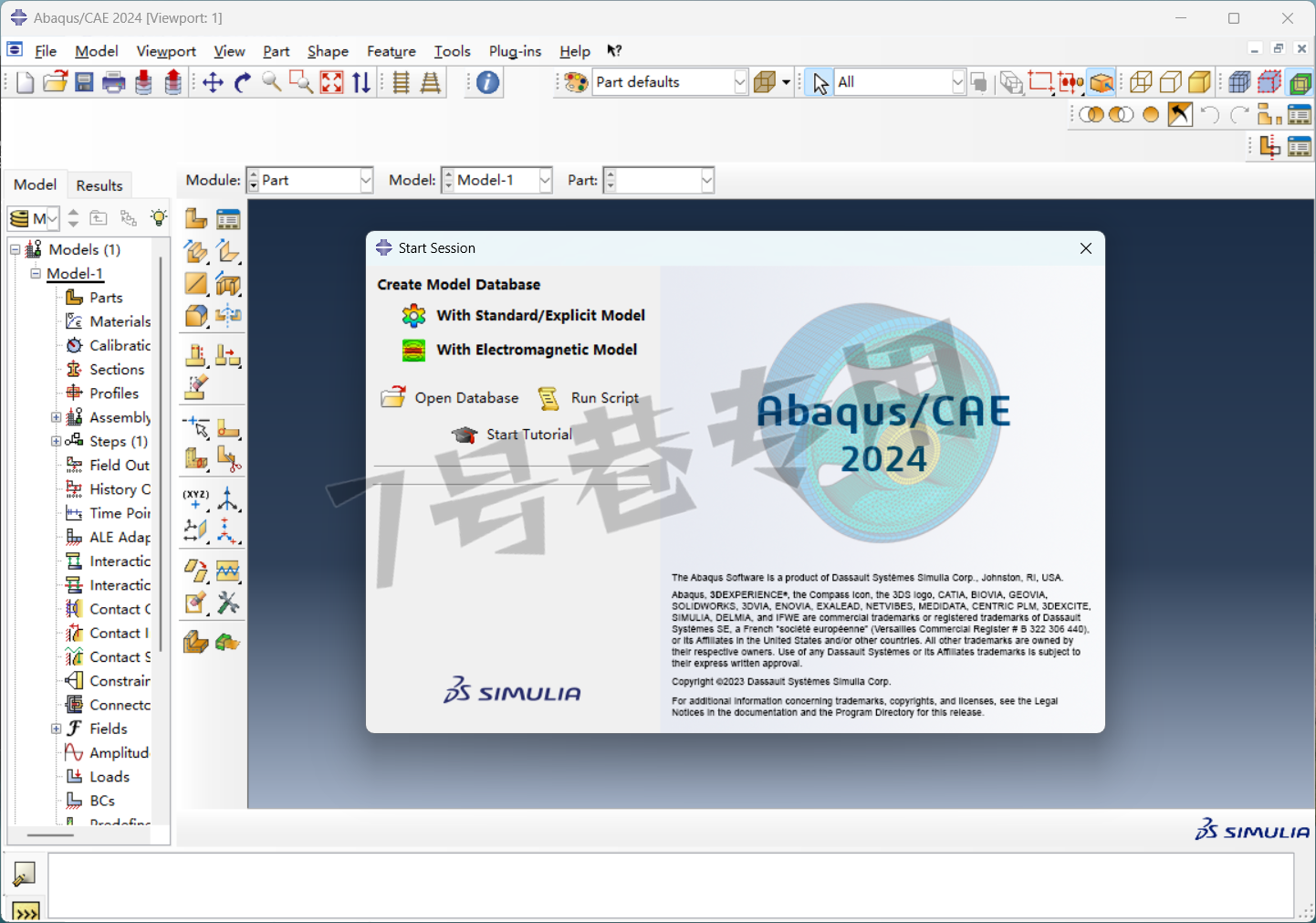Viewport: 1316px width, 923px height.
Task: Click the message area icon at bottom left
Action: 24,874
